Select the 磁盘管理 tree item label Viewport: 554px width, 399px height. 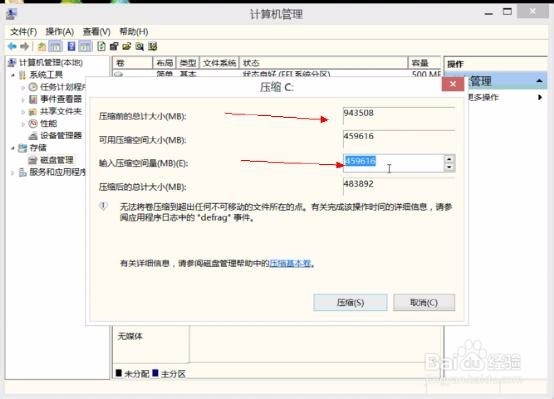click(x=57, y=160)
